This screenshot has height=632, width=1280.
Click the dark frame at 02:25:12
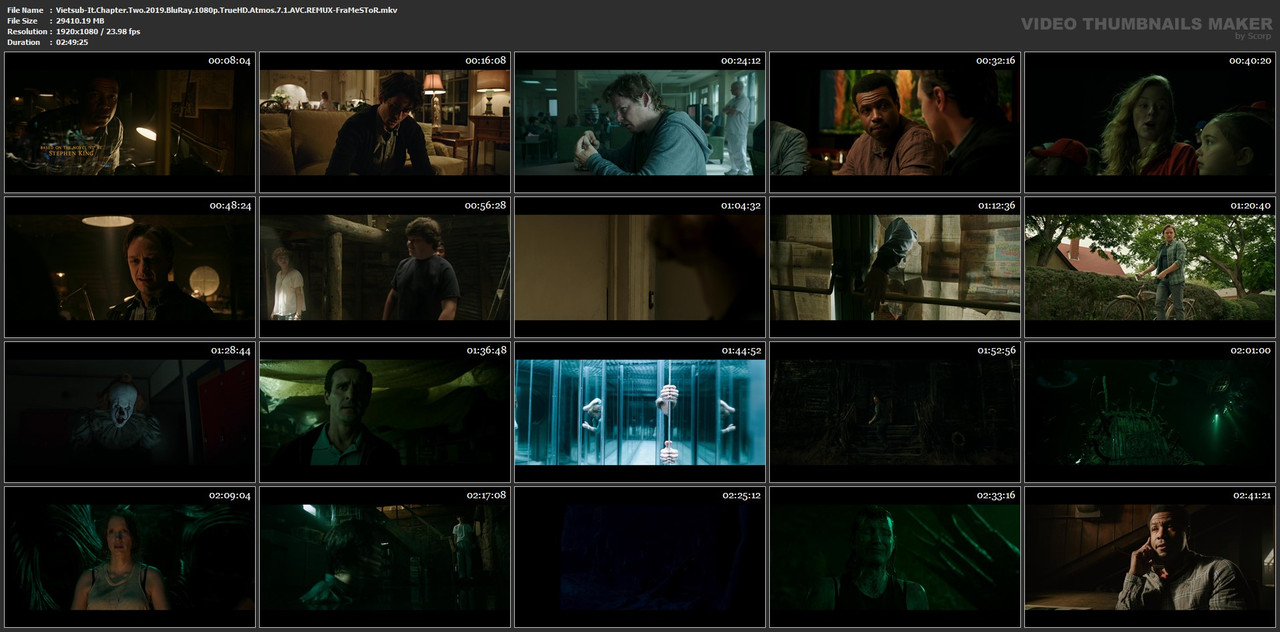tap(640, 557)
